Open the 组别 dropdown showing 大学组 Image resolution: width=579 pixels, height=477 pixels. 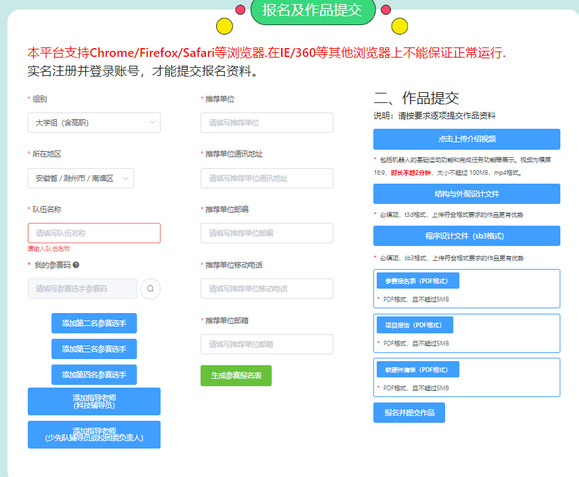pyautogui.click(x=94, y=123)
